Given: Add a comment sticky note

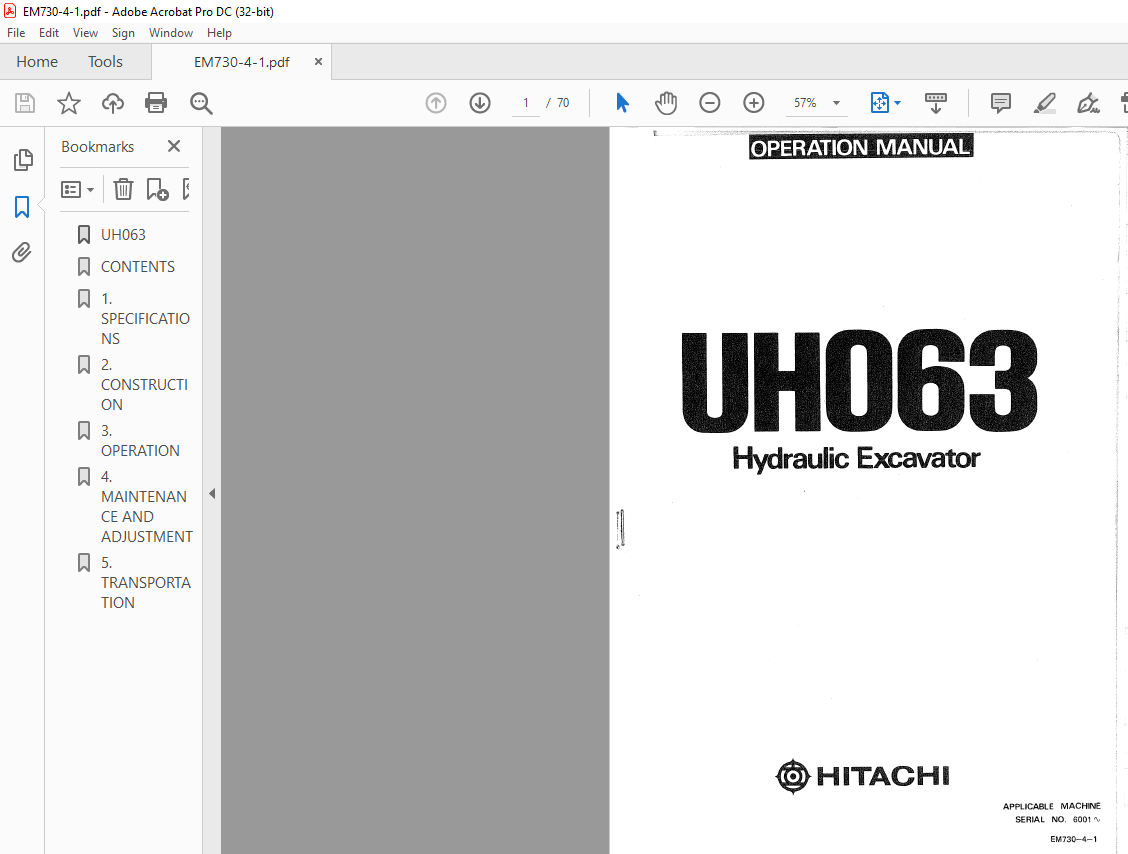Looking at the screenshot, I should coord(1000,103).
